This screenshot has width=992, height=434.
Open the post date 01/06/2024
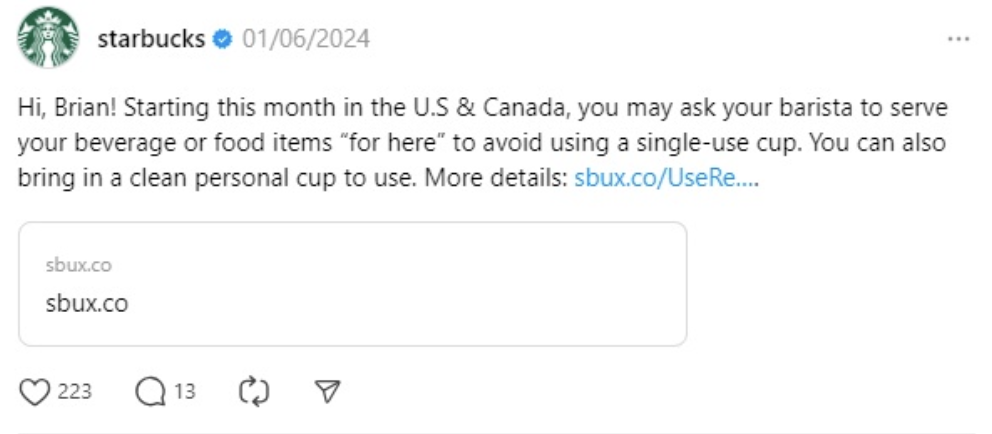306,39
